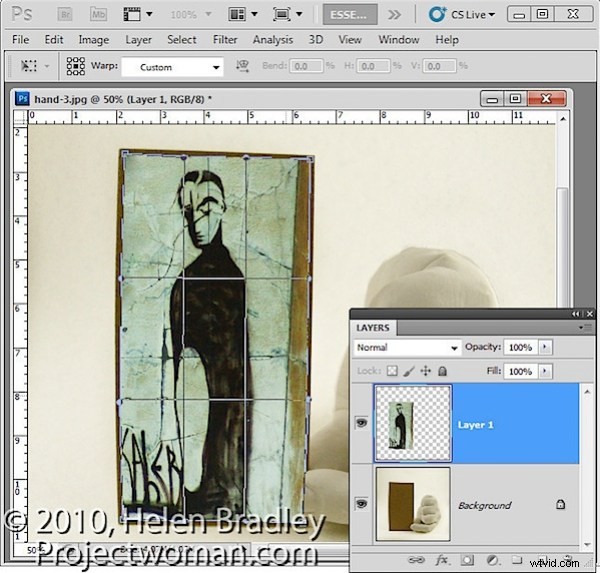Add a layer mask icon in the Layers panel
This screenshot has height=573, width=600.
pos(467,560)
